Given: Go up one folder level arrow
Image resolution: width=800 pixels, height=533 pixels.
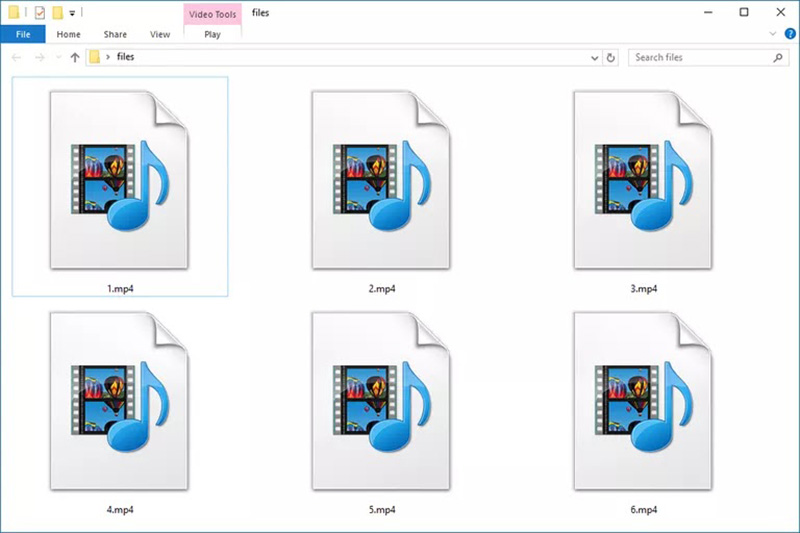Looking at the screenshot, I should tap(75, 57).
